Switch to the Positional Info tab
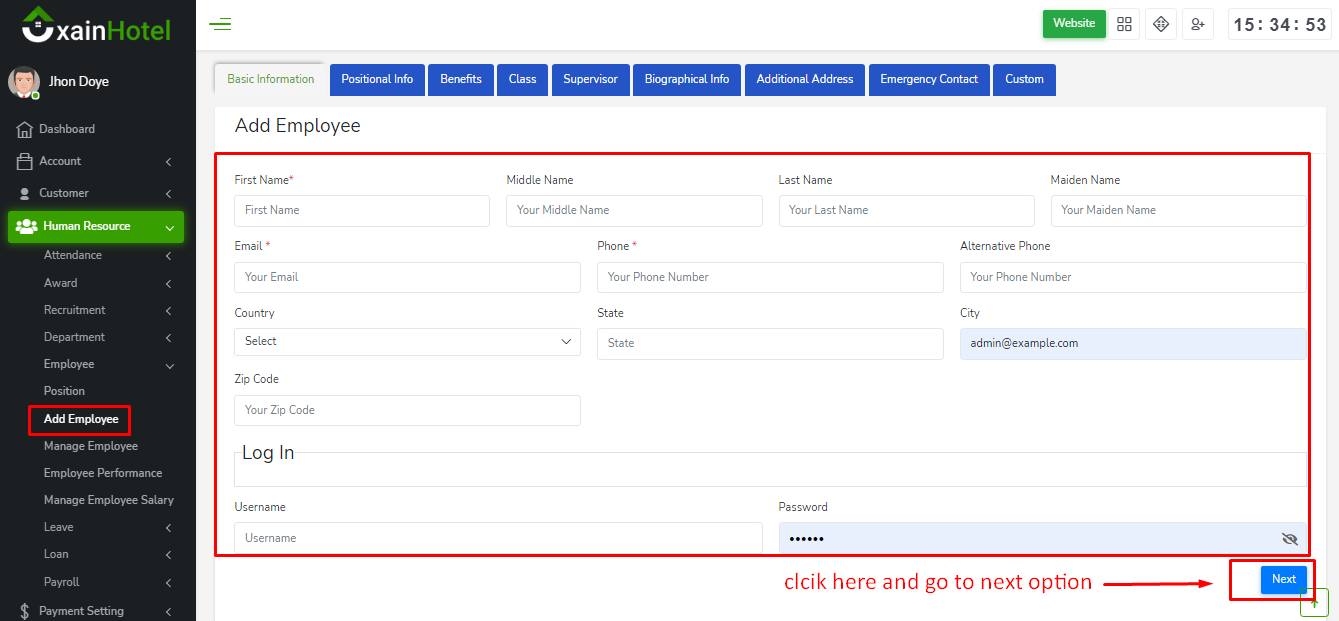This screenshot has width=1339, height=621. [377, 80]
